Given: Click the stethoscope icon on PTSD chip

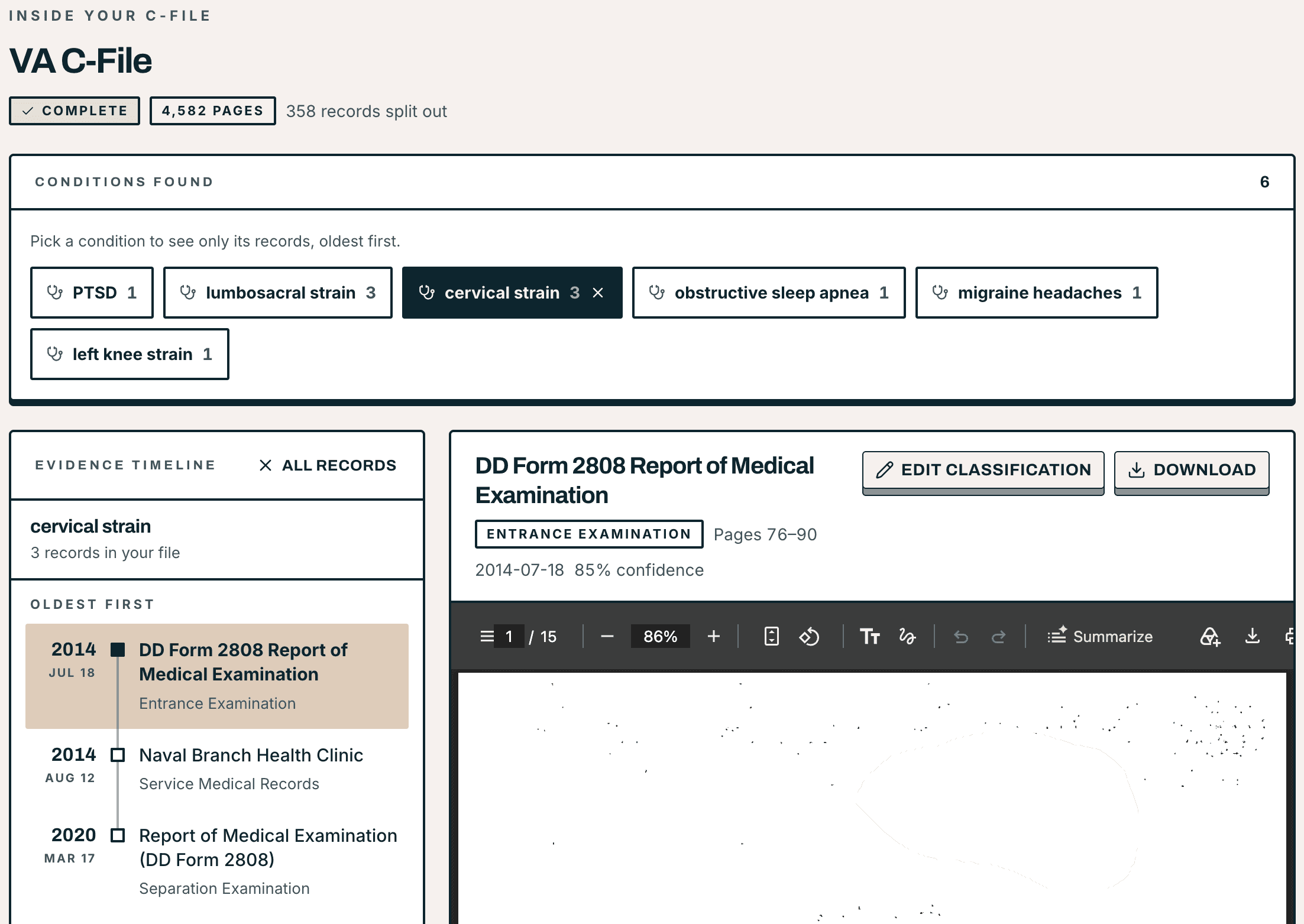Looking at the screenshot, I should coord(55,293).
